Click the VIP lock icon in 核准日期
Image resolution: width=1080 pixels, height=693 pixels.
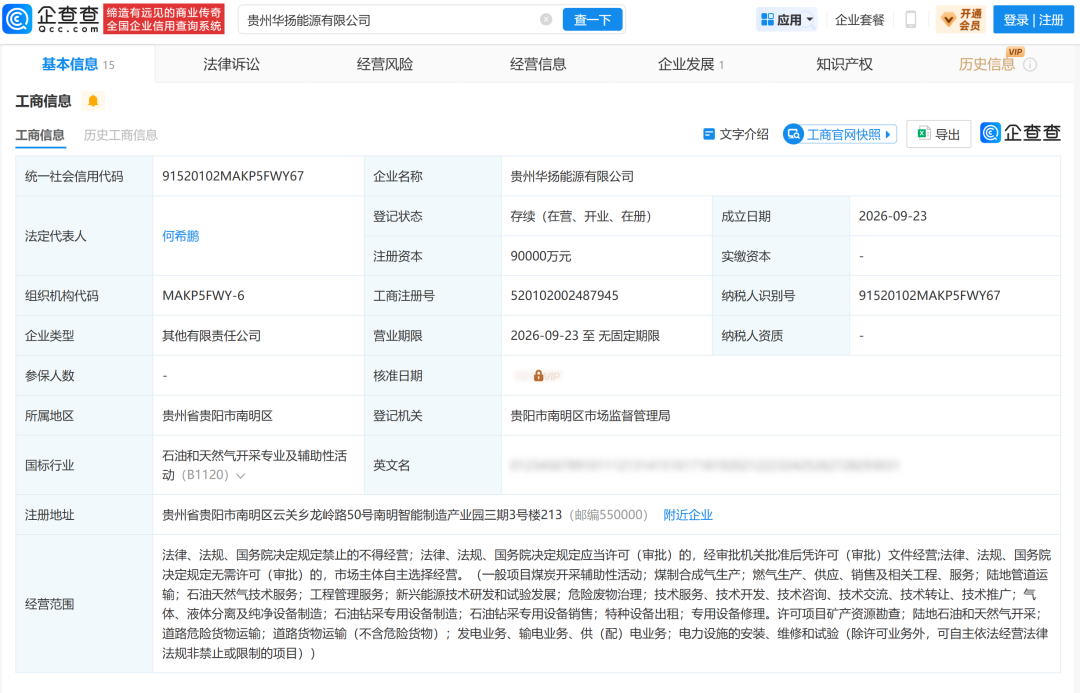pos(539,375)
